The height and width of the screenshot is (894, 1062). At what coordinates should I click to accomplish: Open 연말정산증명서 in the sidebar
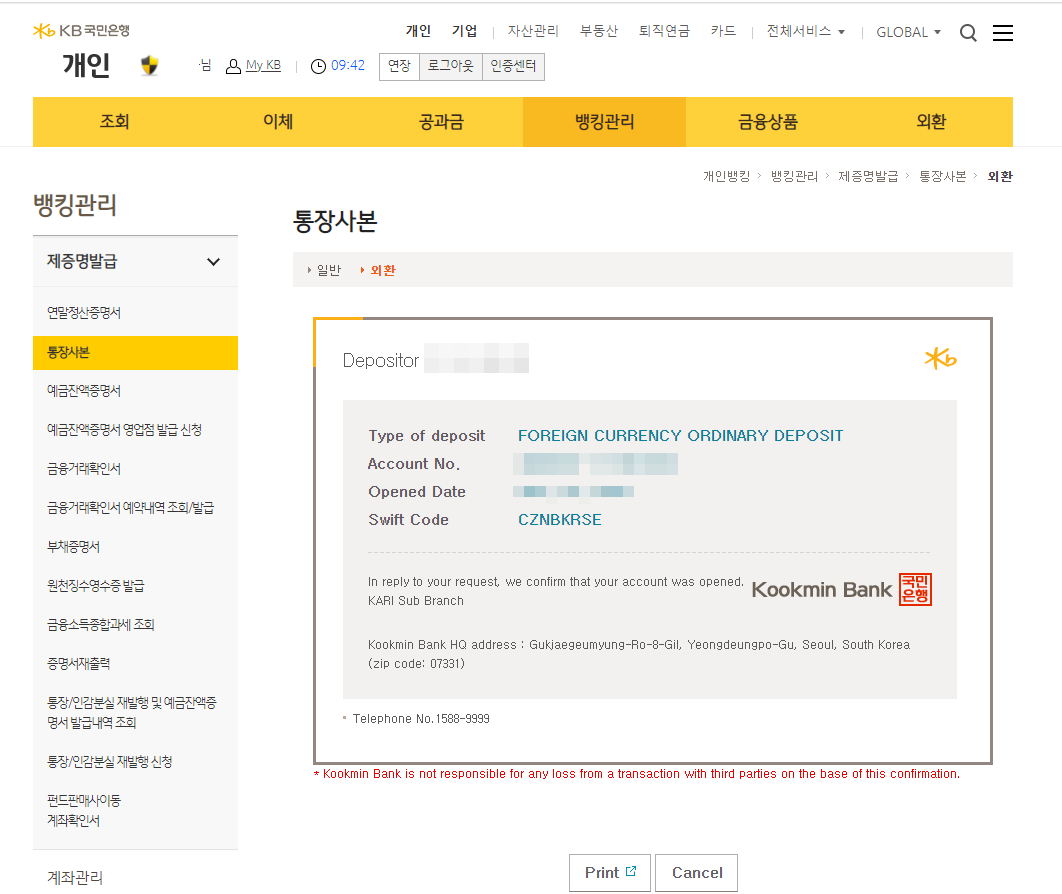click(x=84, y=313)
